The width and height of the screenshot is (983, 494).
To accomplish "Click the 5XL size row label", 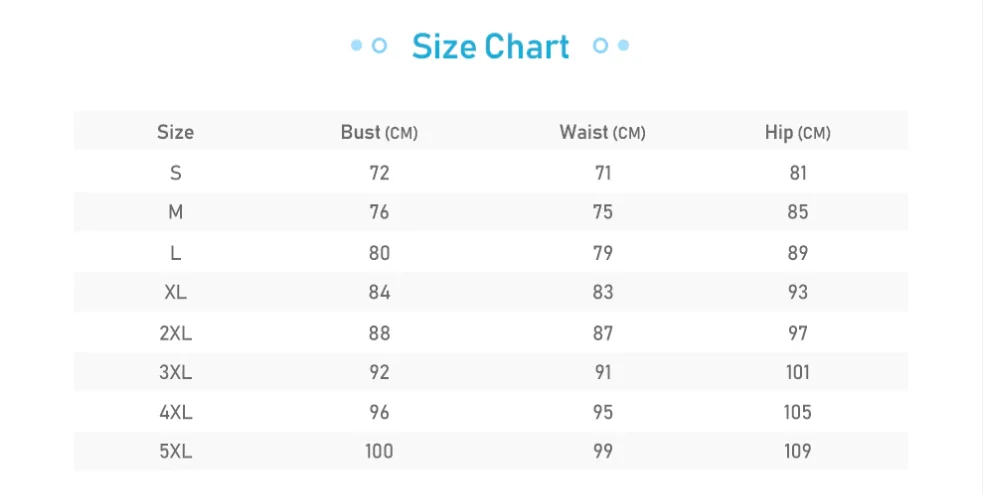I will tap(176, 451).
